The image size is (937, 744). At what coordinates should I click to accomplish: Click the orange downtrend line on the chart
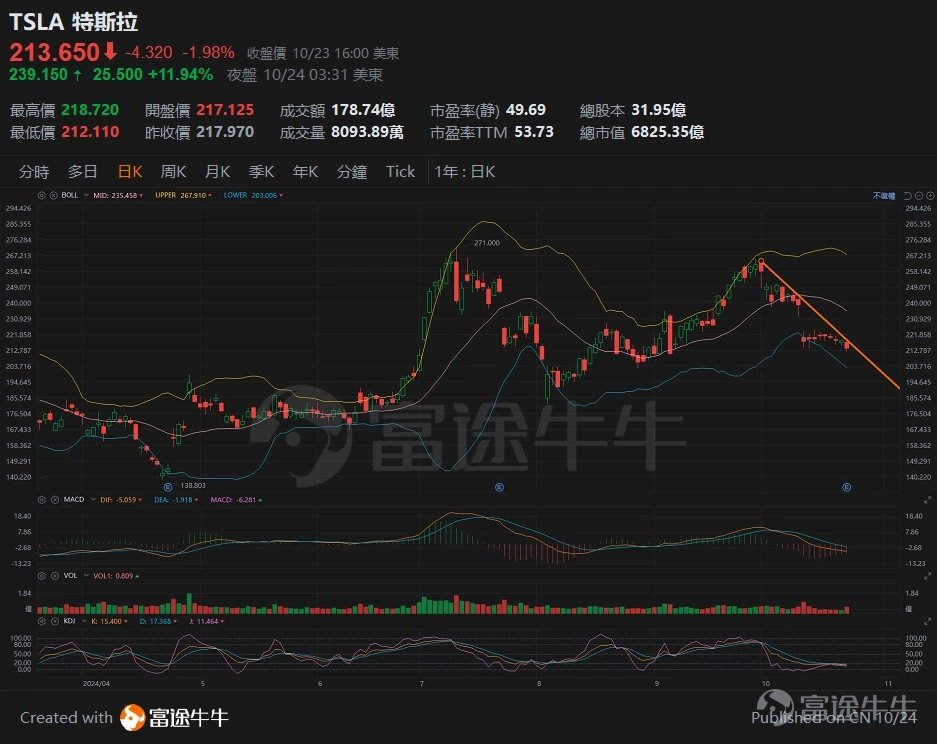click(x=830, y=324)
